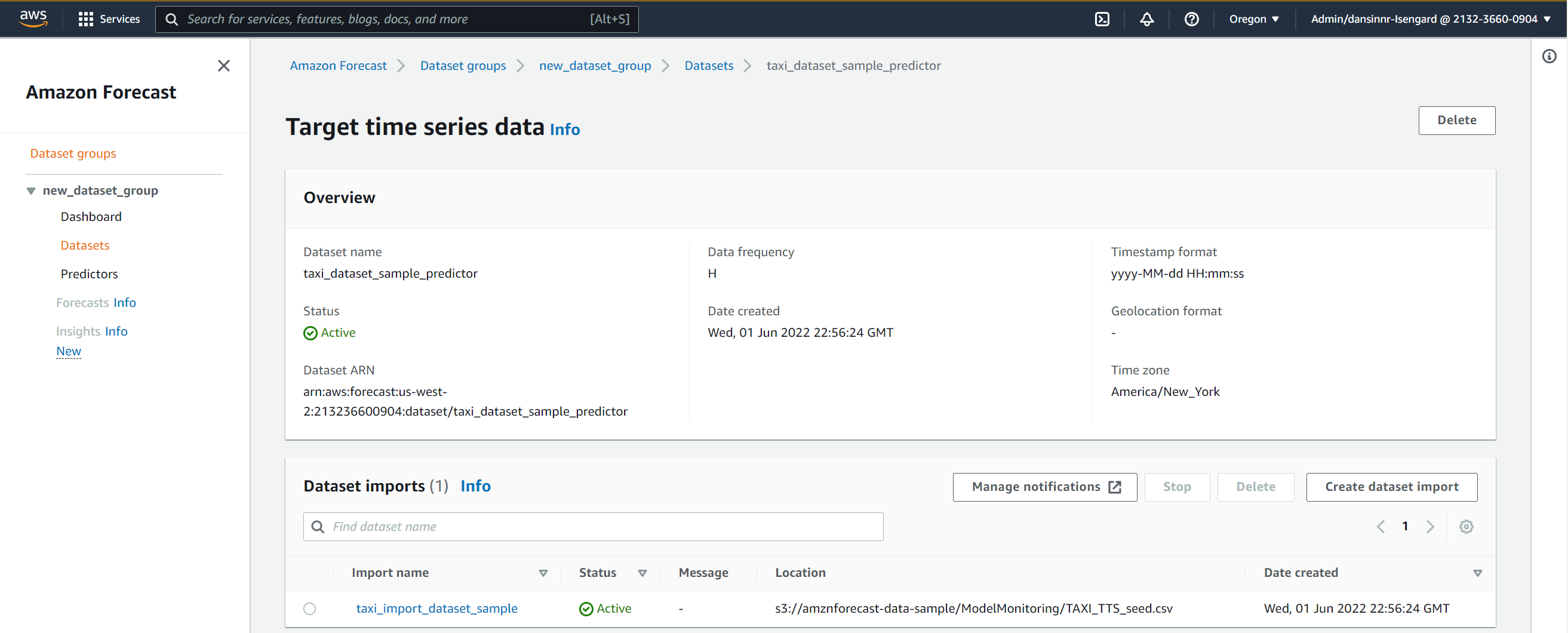The height and width of the screenshot is (633, 1568).
Task: Collapse the new_dataset_group tree section
Action: (x=30, y=190)
